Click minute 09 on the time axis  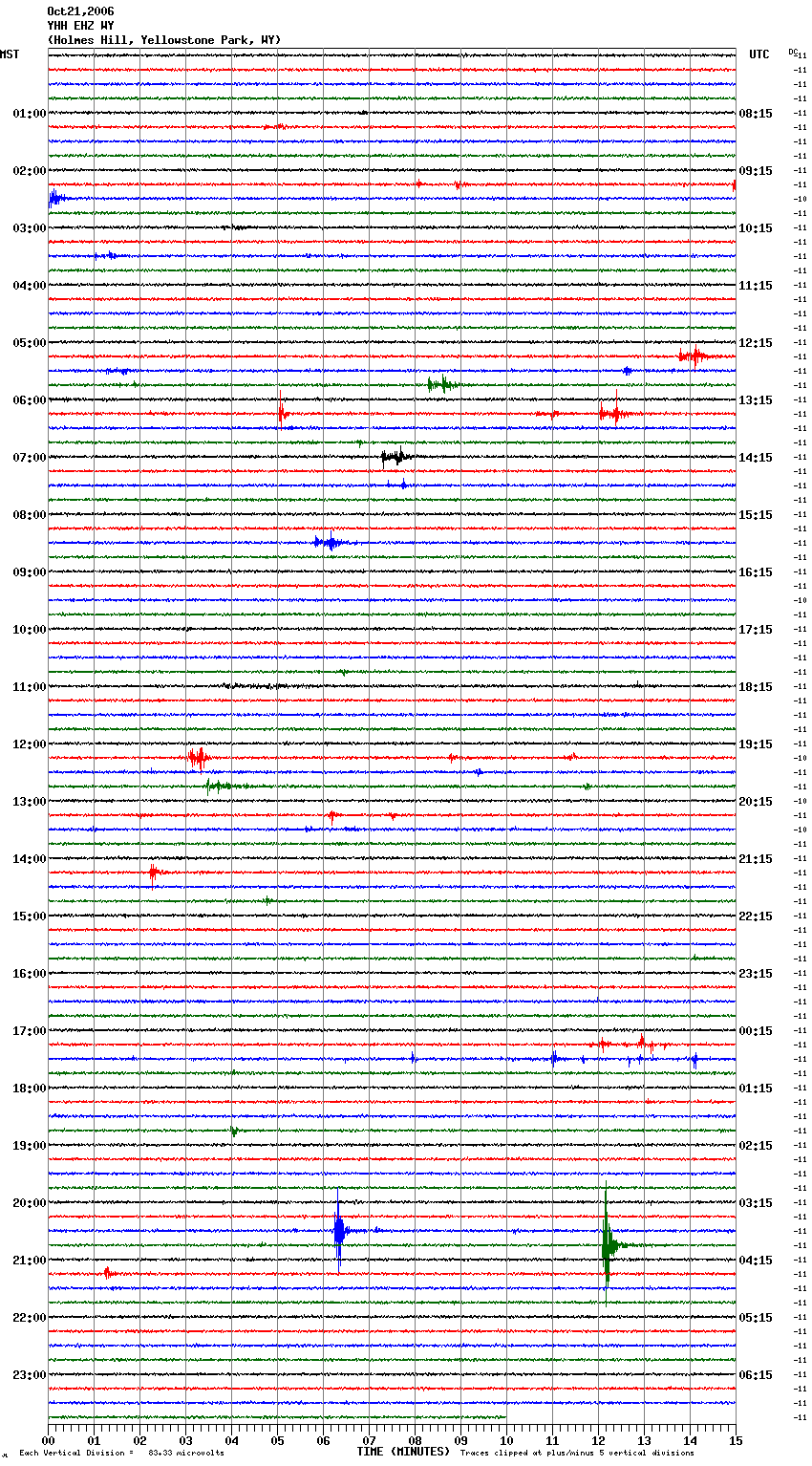pyautogui.click(x=460, y=1440)
